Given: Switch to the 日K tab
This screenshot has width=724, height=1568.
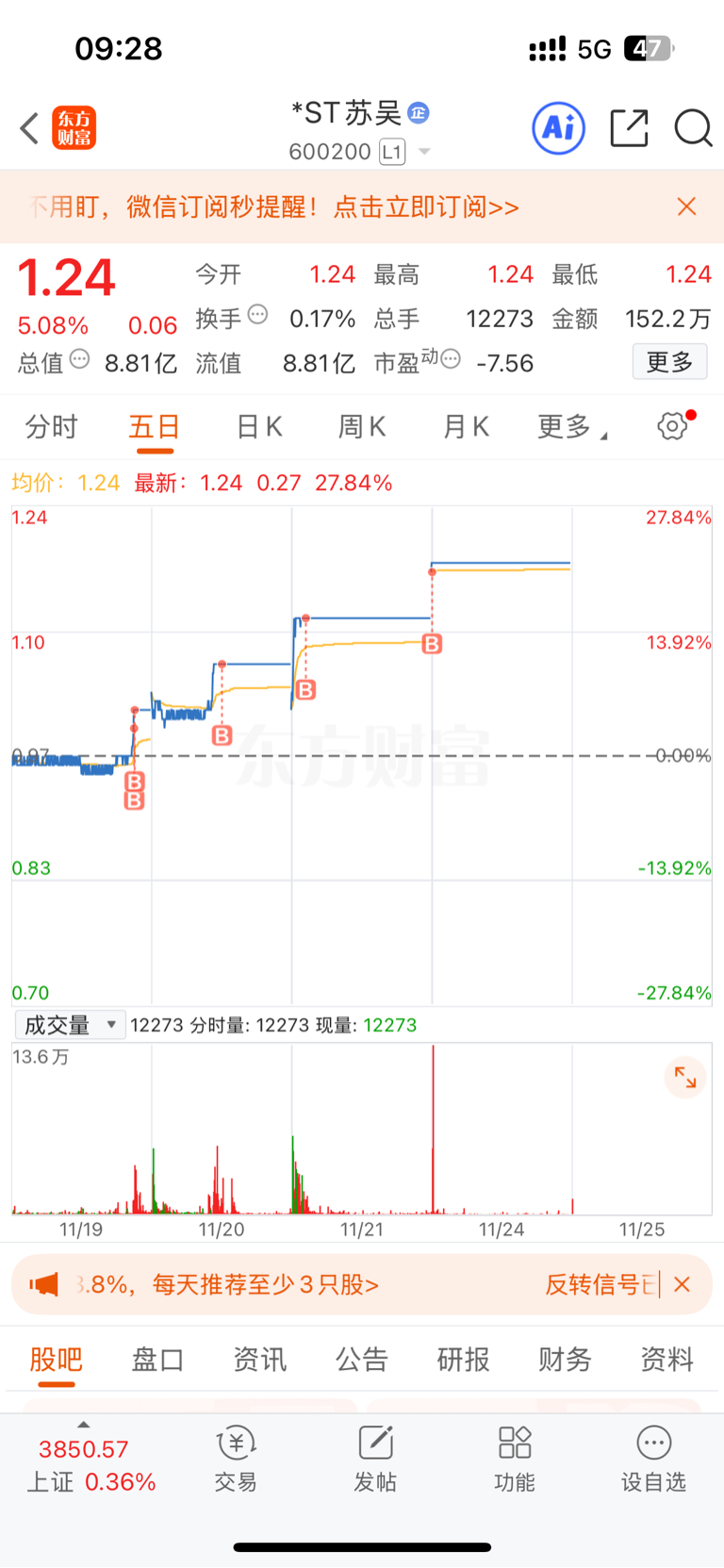Looking at the screenshot, I should 259,427.
